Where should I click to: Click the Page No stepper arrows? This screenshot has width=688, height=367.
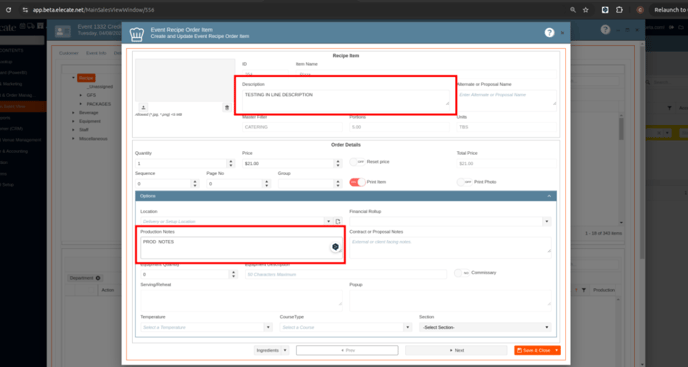(266, 184)
